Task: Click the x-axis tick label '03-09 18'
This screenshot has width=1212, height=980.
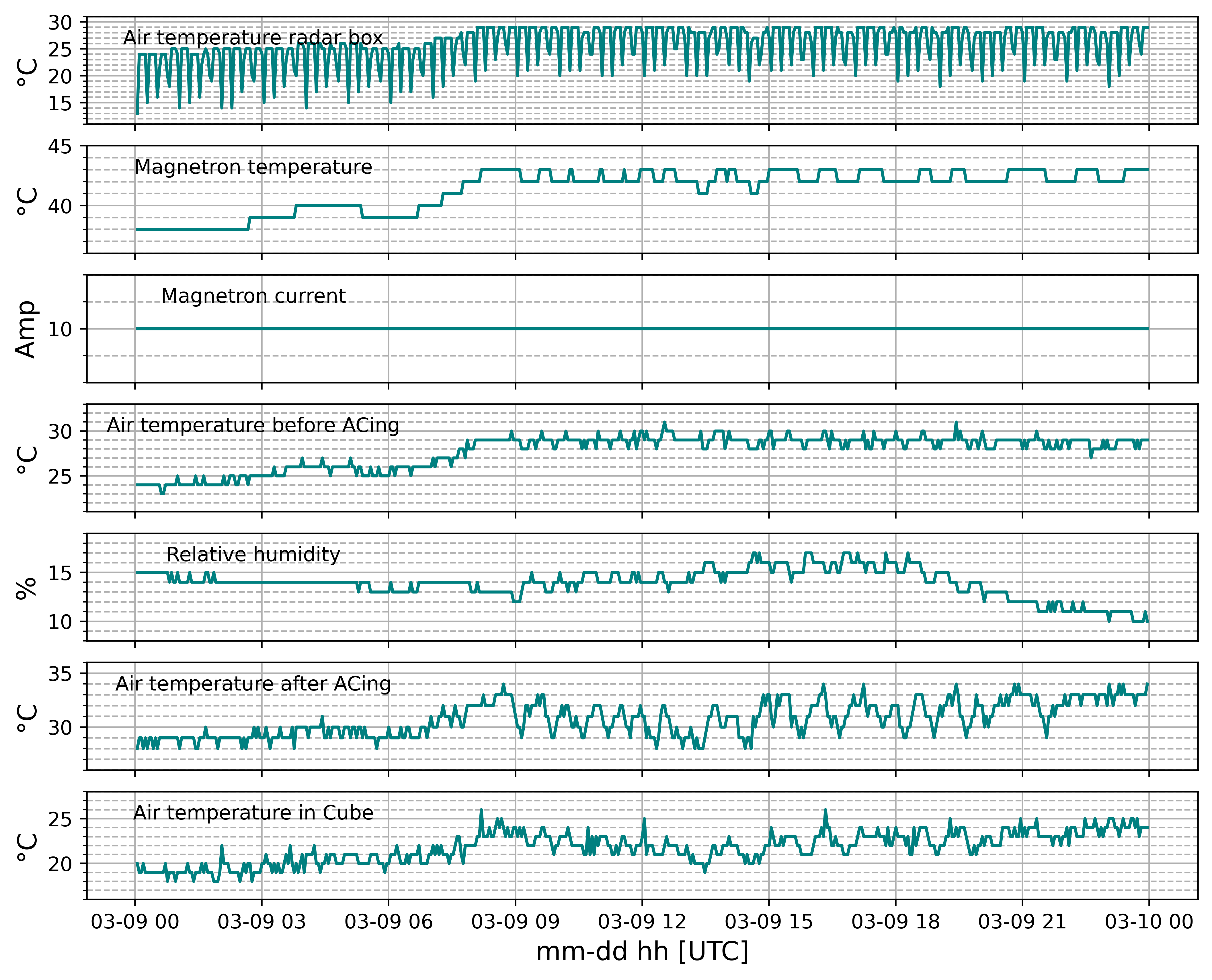Action: 896,922
